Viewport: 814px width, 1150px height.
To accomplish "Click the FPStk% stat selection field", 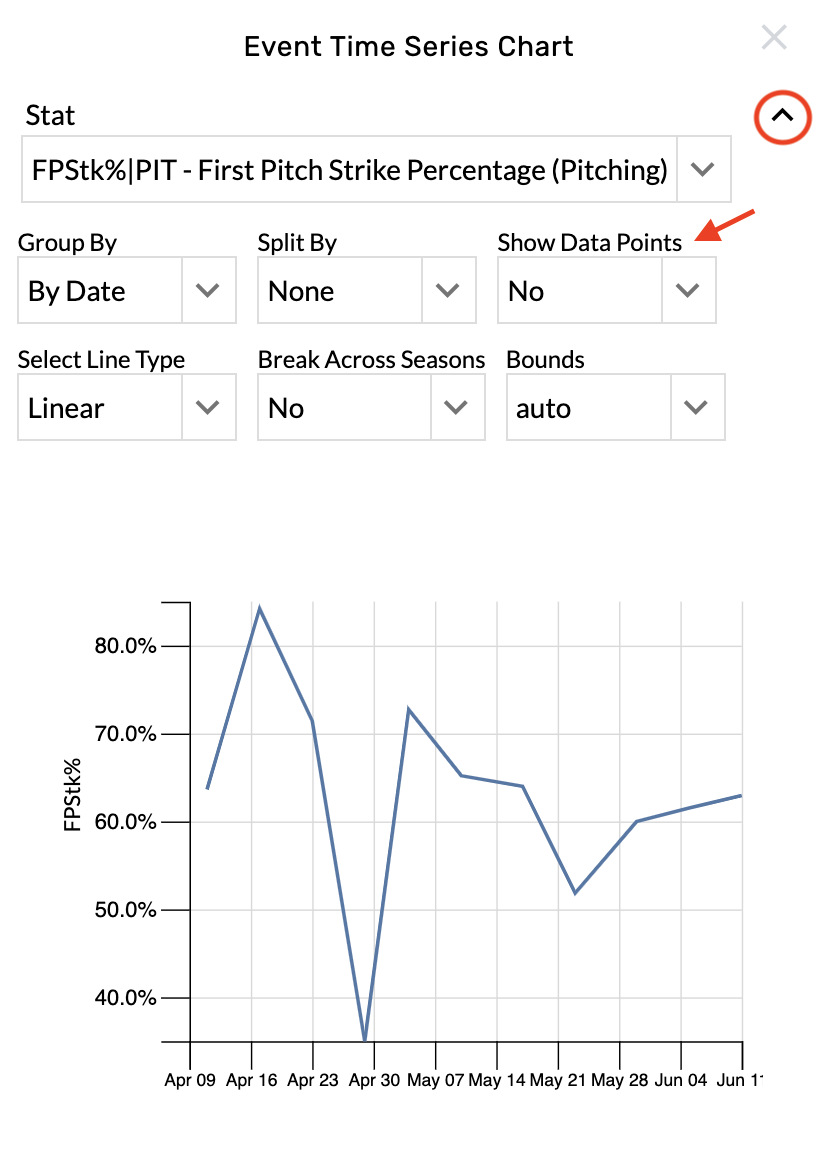I will pyautogui.click(x=350, y=170).
